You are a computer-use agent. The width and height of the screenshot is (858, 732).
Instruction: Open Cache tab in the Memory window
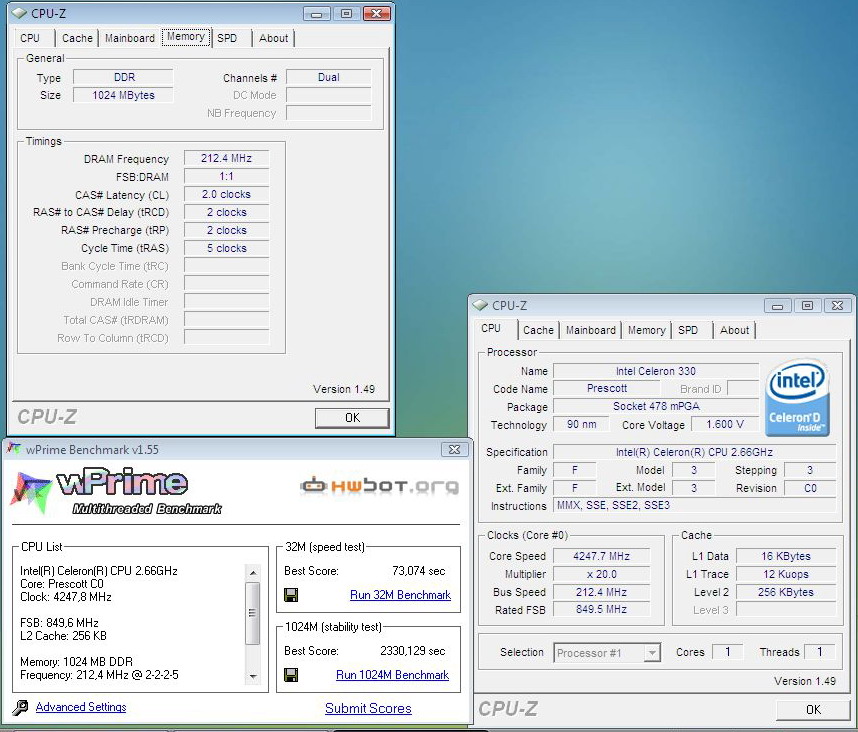tap(77, 38)
